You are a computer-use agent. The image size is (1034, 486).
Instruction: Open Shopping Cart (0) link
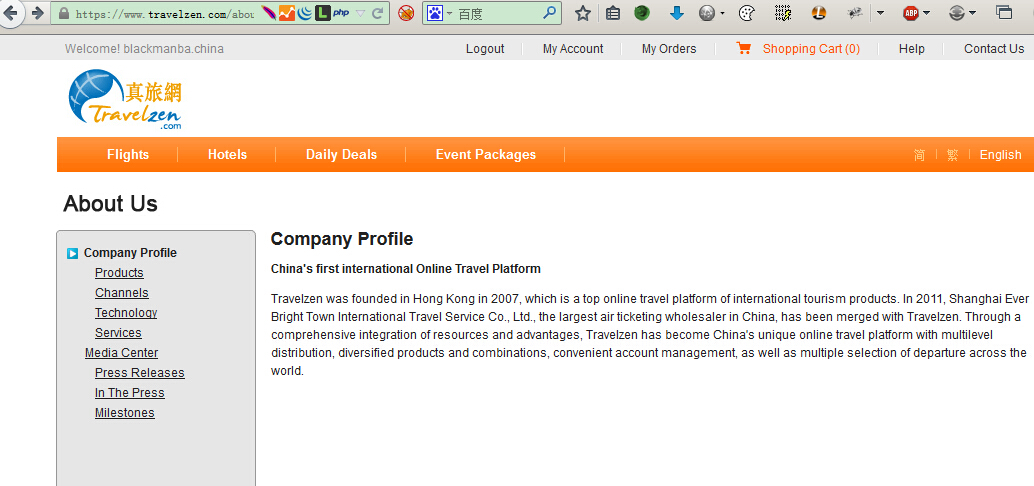(811, 49)
